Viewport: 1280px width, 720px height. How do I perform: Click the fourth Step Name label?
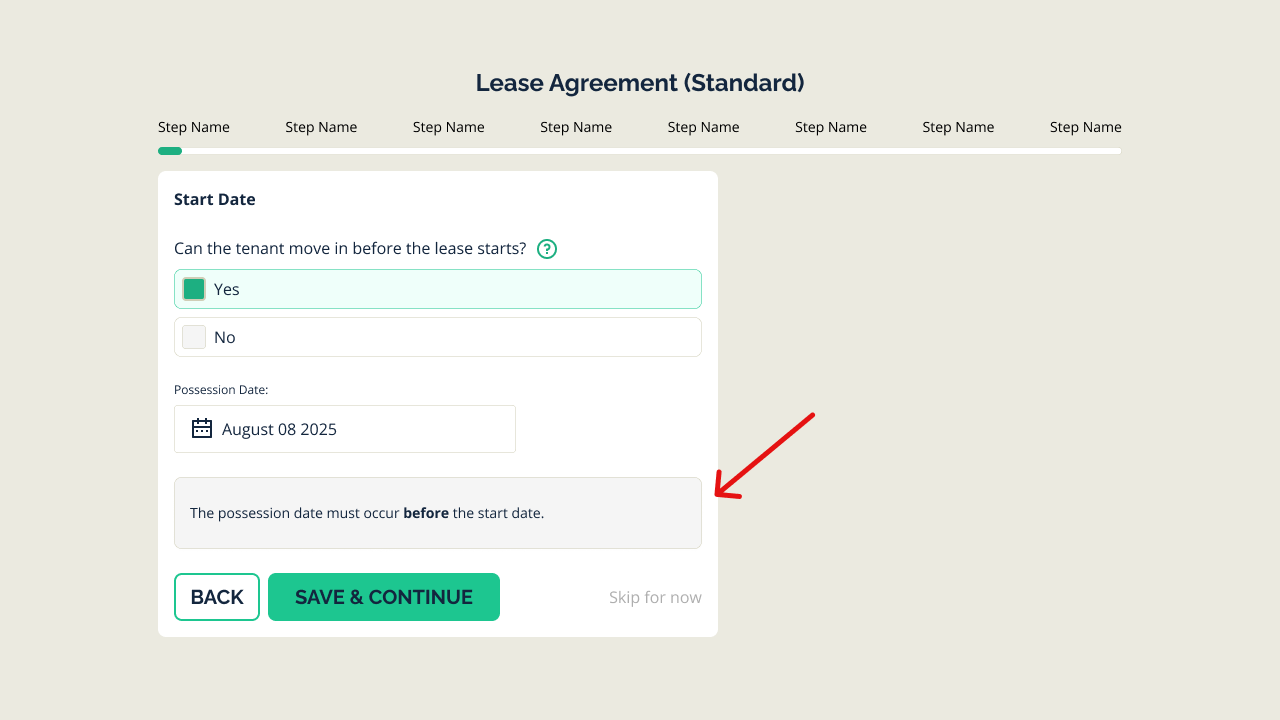[x=575, y=127]
